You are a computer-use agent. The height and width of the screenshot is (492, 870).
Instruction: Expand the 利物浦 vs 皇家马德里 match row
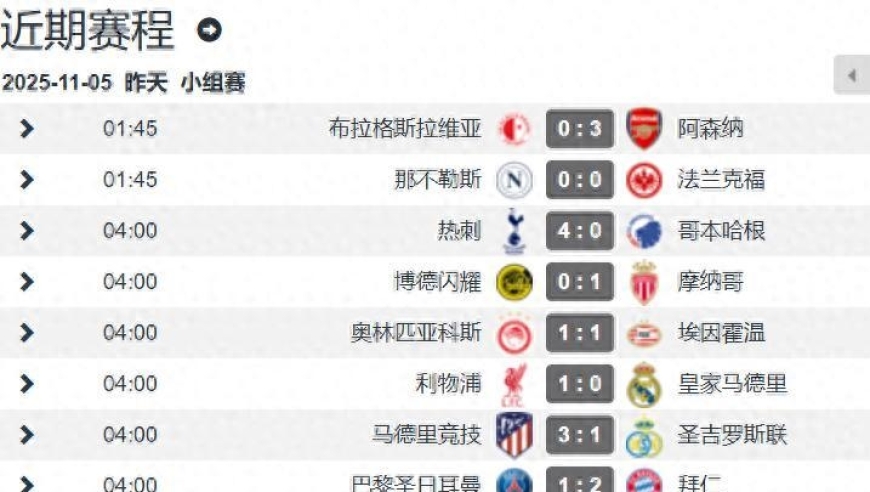[x=27, y=384]
